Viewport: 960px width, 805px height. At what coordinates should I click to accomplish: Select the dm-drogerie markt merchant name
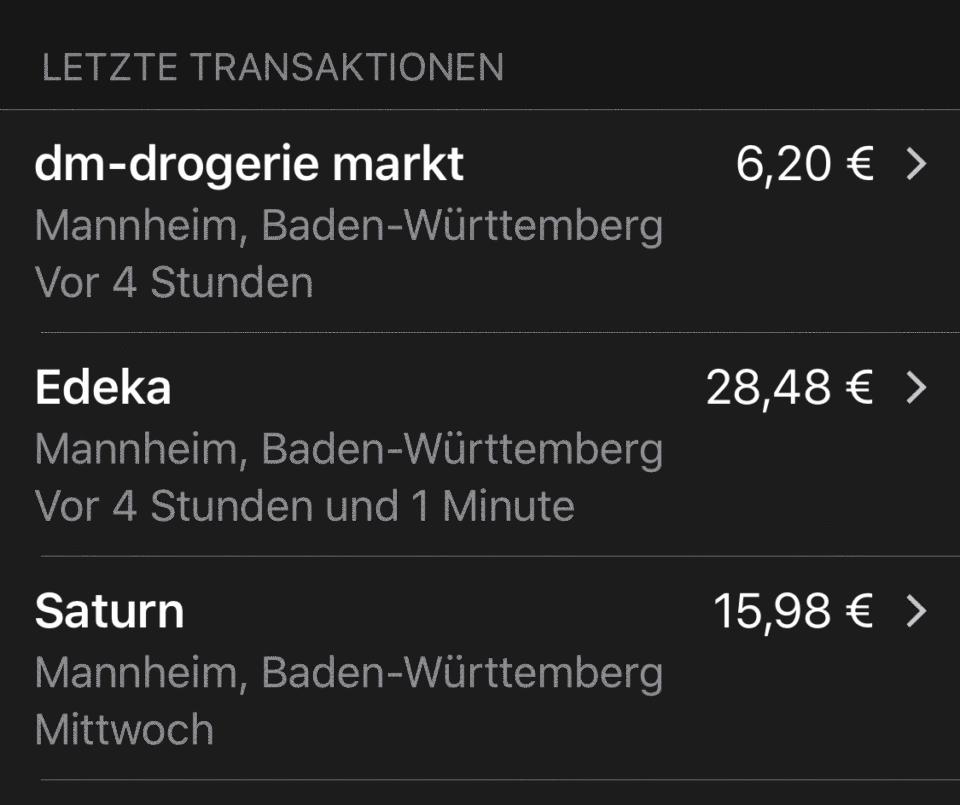pos(249,165)
